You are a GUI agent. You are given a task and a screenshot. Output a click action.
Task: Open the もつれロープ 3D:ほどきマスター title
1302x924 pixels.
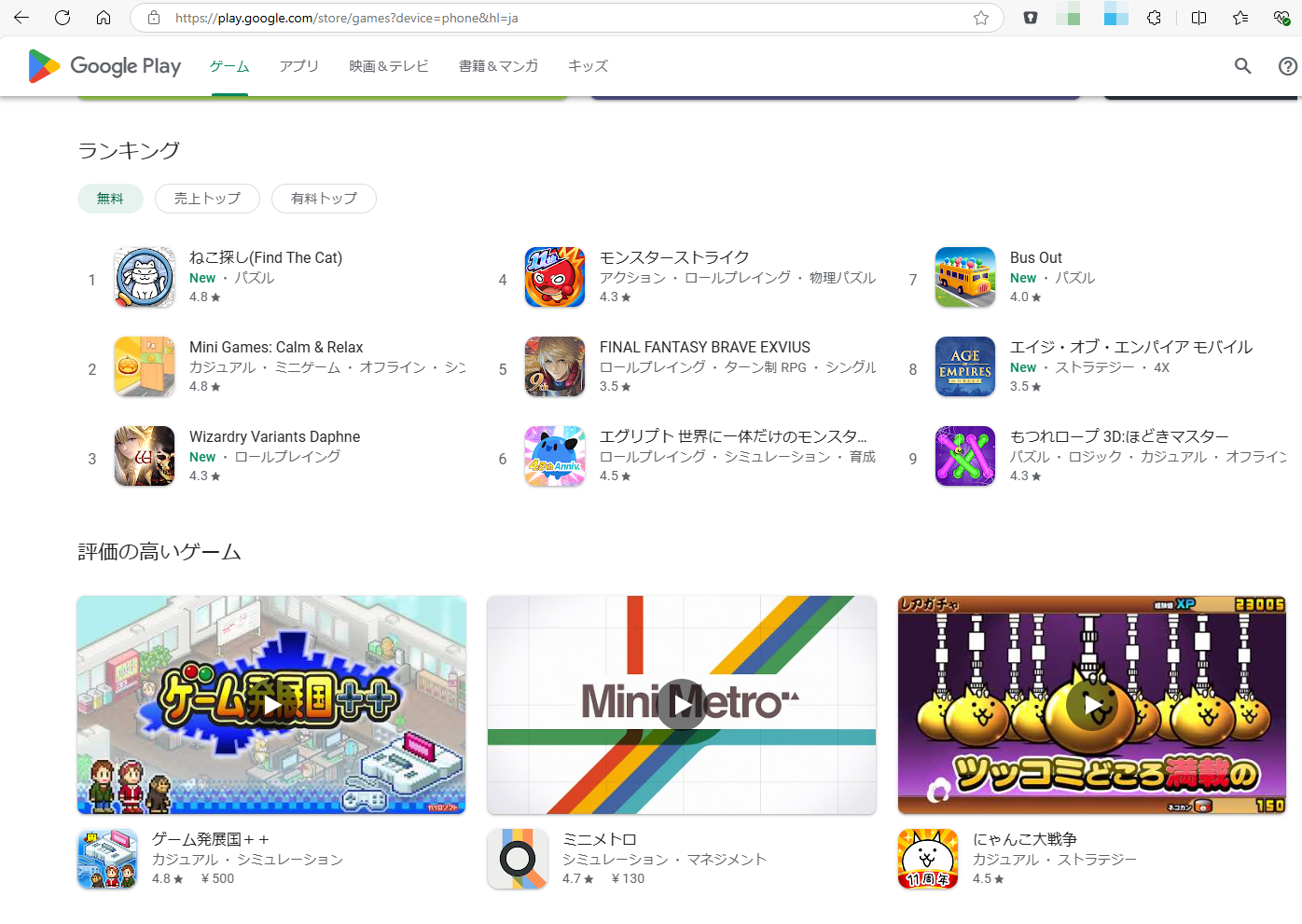(x=1119, y=436)
